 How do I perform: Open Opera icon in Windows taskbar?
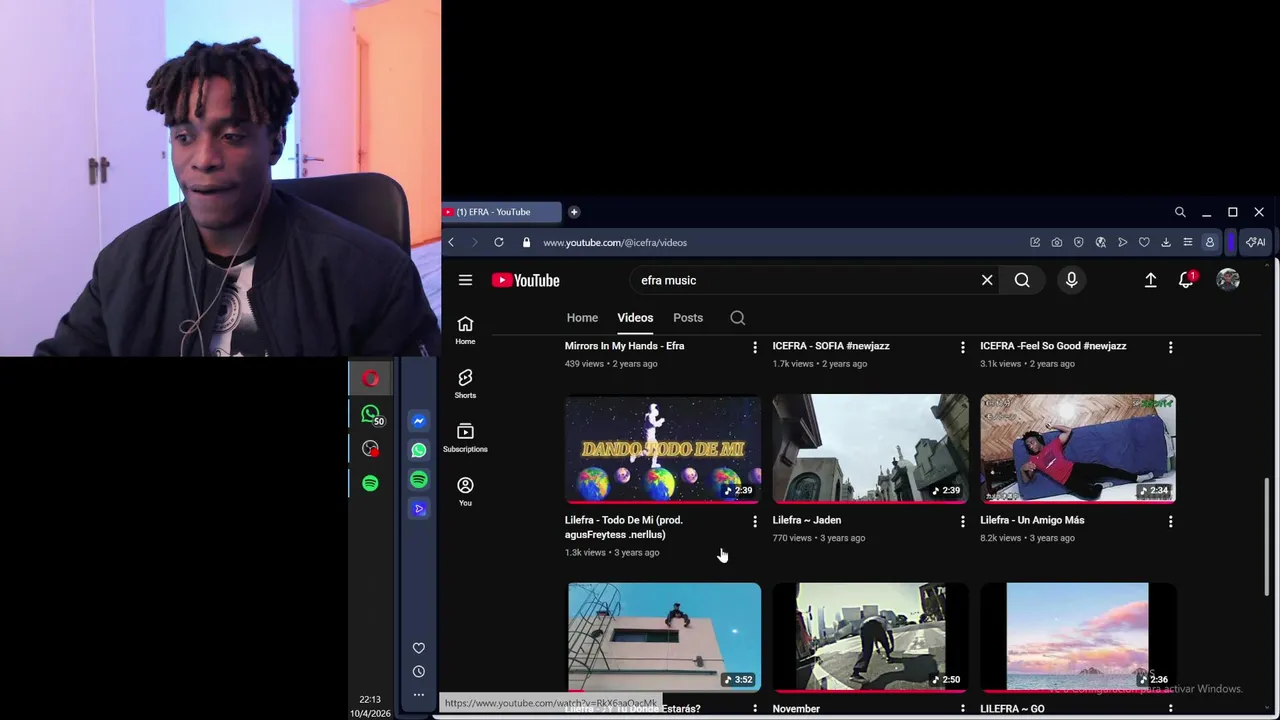pos(370,379)
